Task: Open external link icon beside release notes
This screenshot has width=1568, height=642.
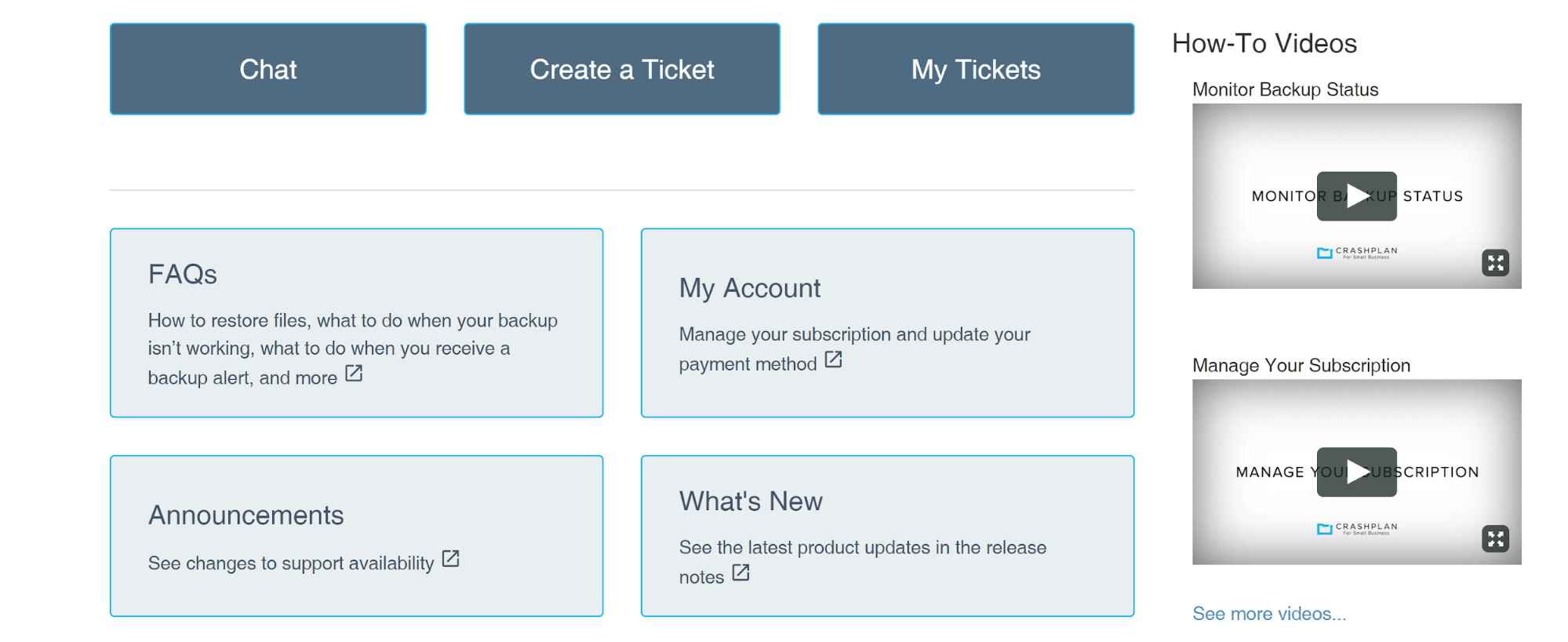Action: click(x=740, y=573)
